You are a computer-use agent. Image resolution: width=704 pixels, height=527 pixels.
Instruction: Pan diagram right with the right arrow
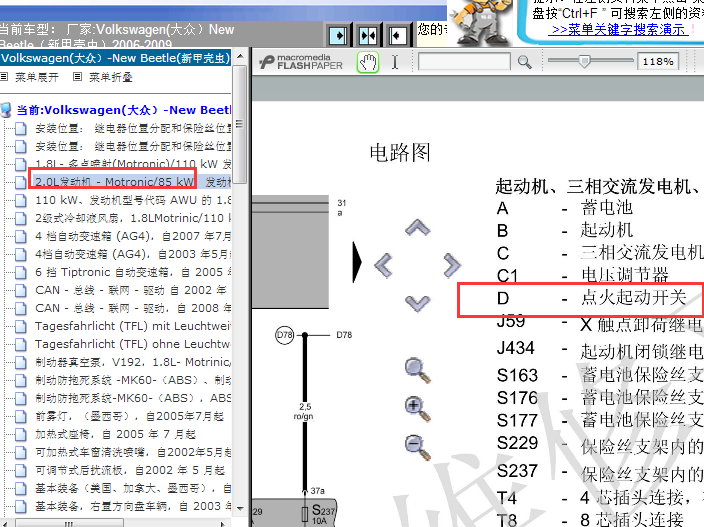(x=452, y=265)
